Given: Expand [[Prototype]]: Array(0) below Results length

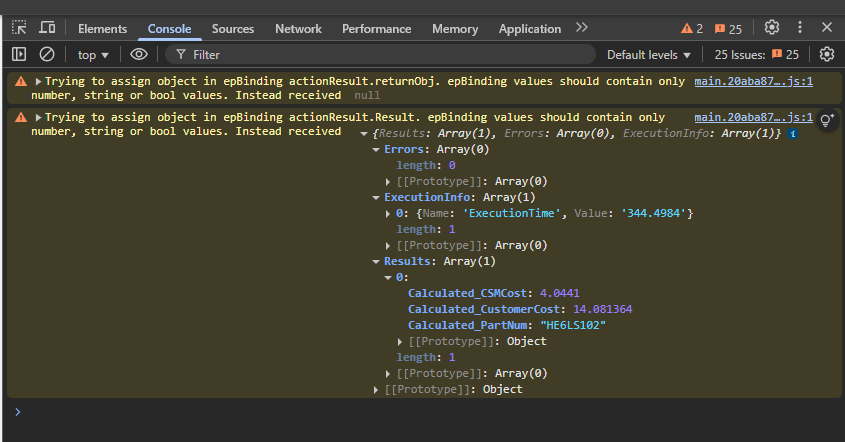Looking at the screenshot, I should point(388,374).
